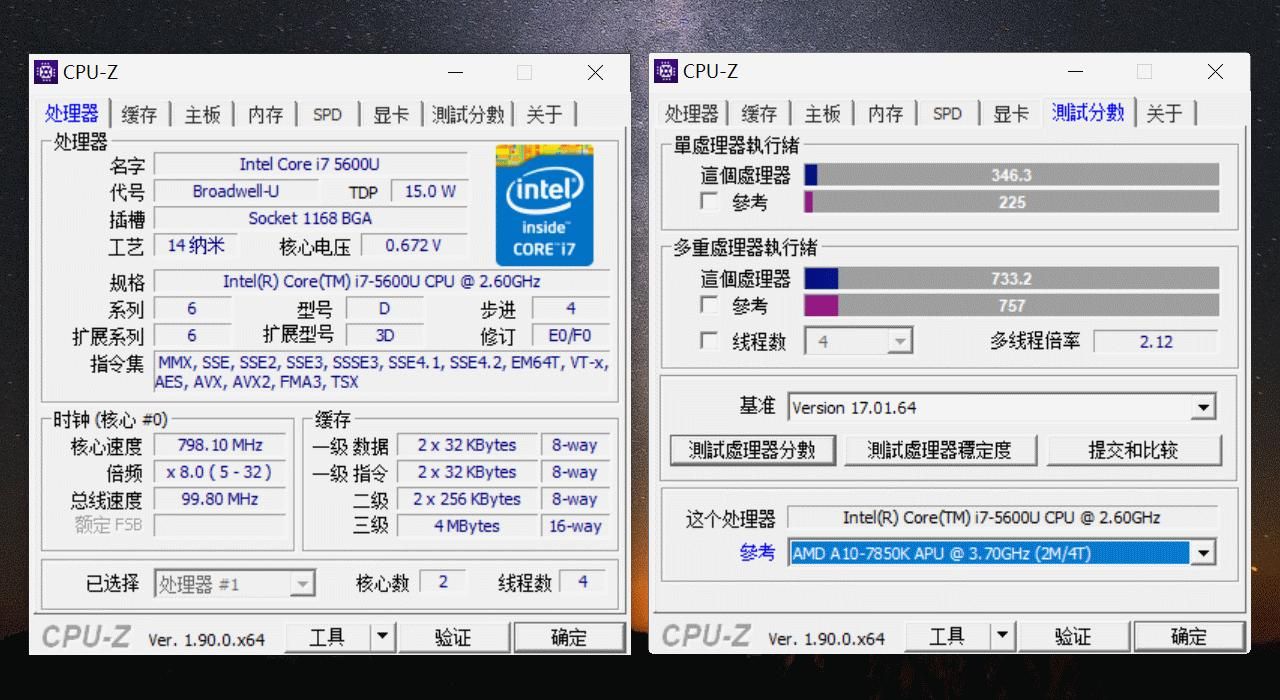
Task: Click the 插槽 field Socket 1168 BGA
Action: click(x=310, y=218)
